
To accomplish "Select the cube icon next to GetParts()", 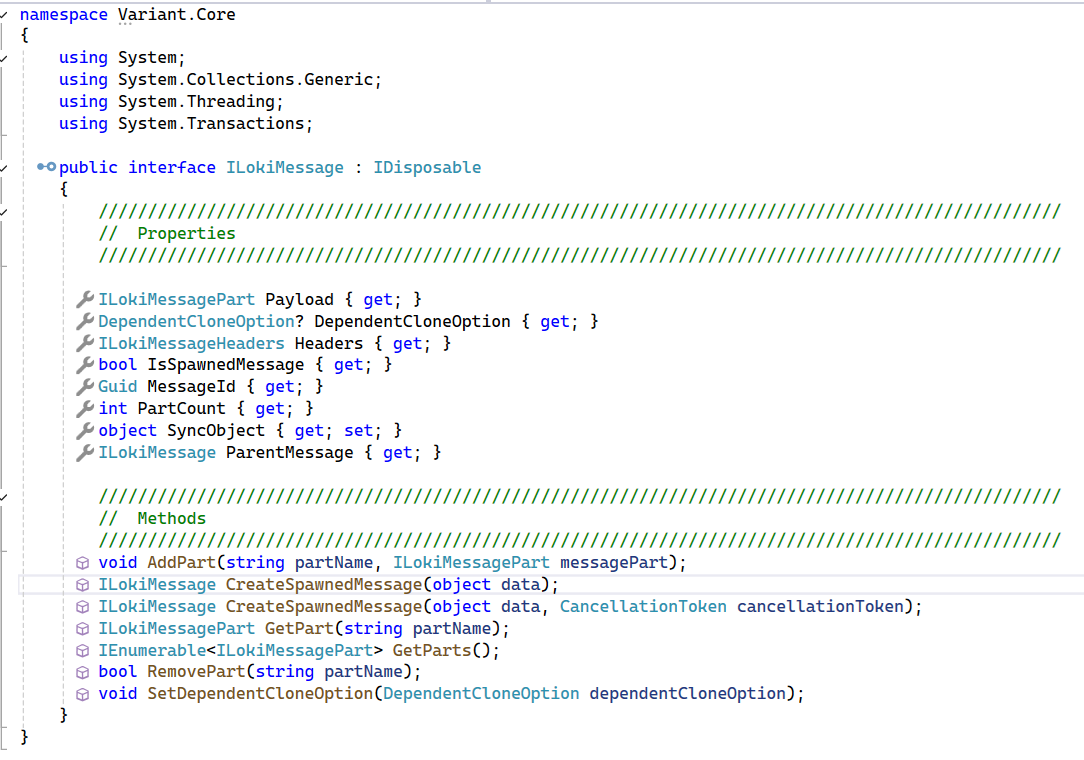I will tap(84, 651).
